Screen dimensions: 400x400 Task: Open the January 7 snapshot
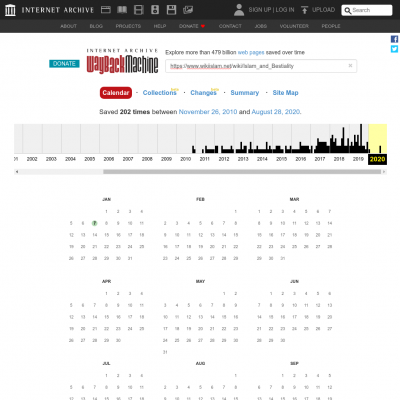(95, 223)
